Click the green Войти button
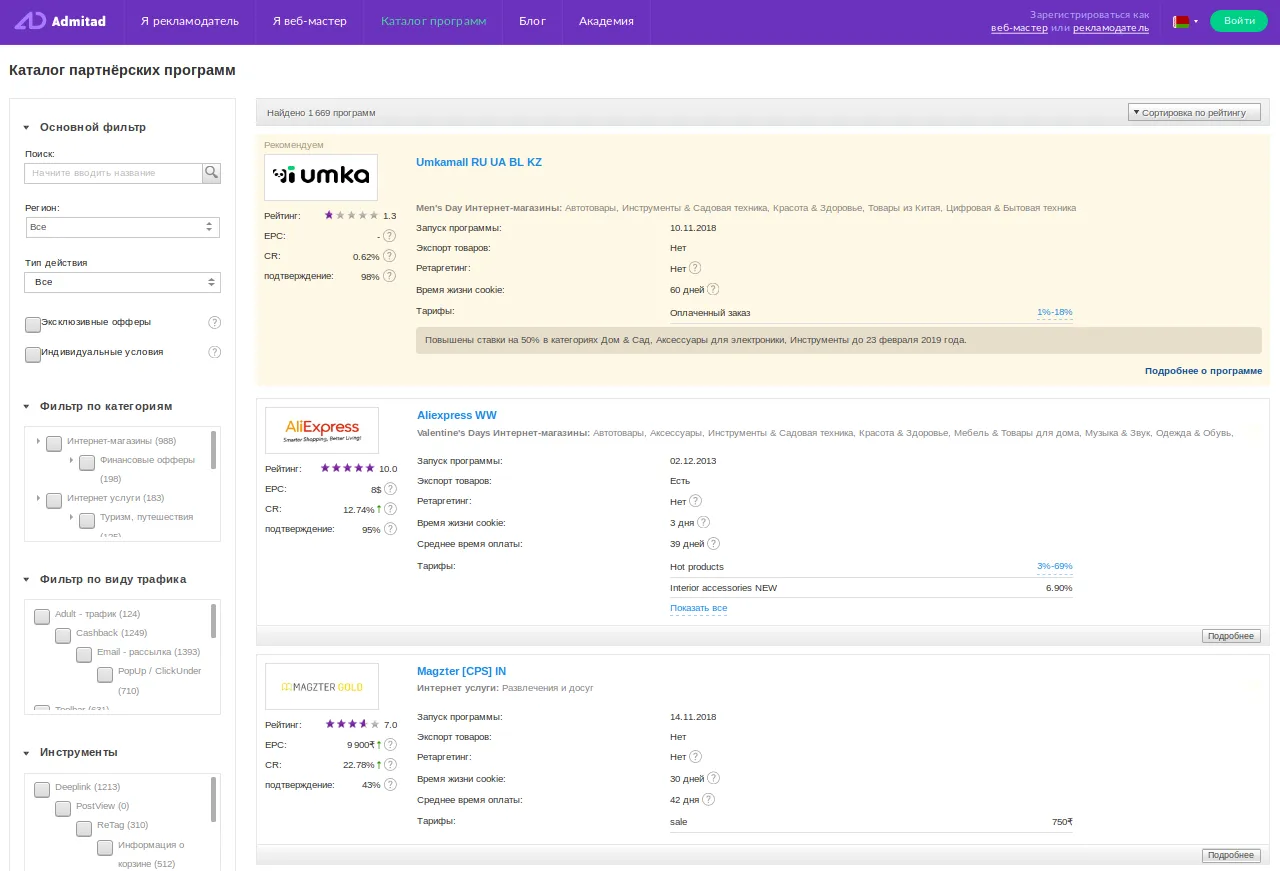 (x=1238, y=21)
